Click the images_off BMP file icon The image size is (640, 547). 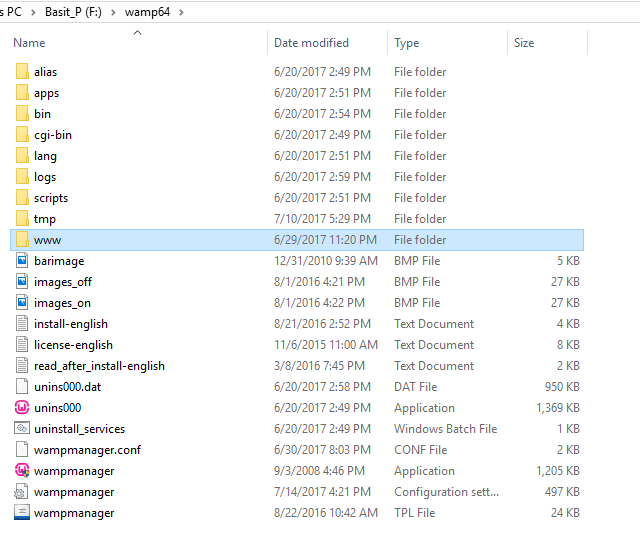point(22,282)
